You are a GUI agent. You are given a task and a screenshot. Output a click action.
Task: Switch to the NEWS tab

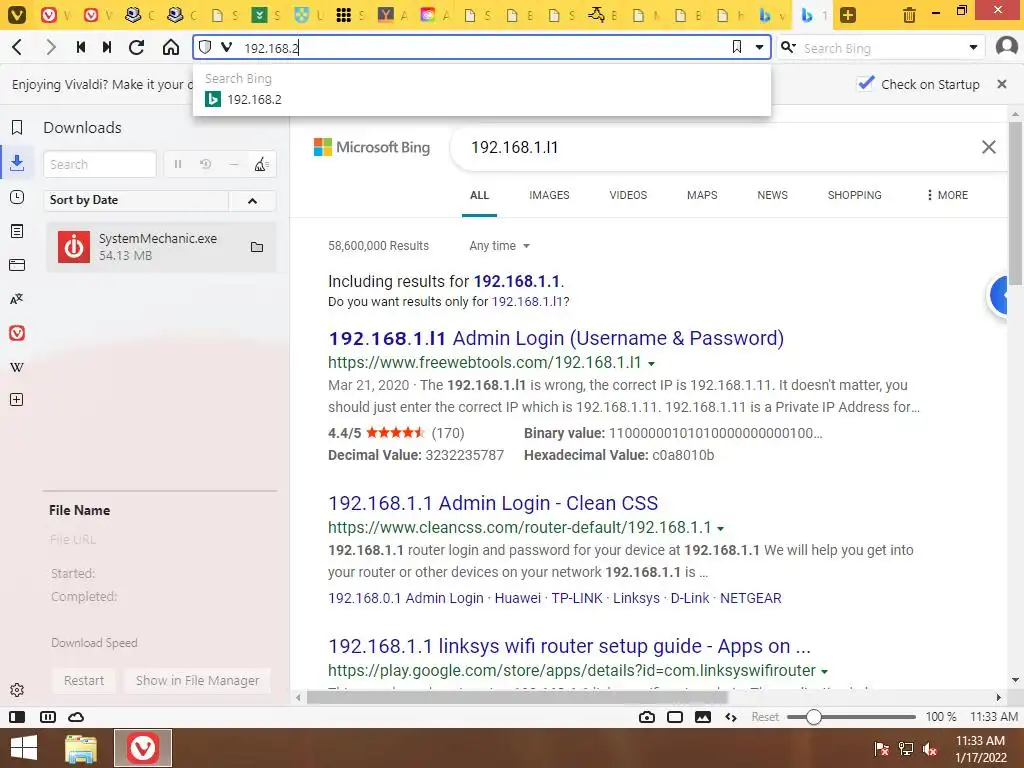[773, 195]
